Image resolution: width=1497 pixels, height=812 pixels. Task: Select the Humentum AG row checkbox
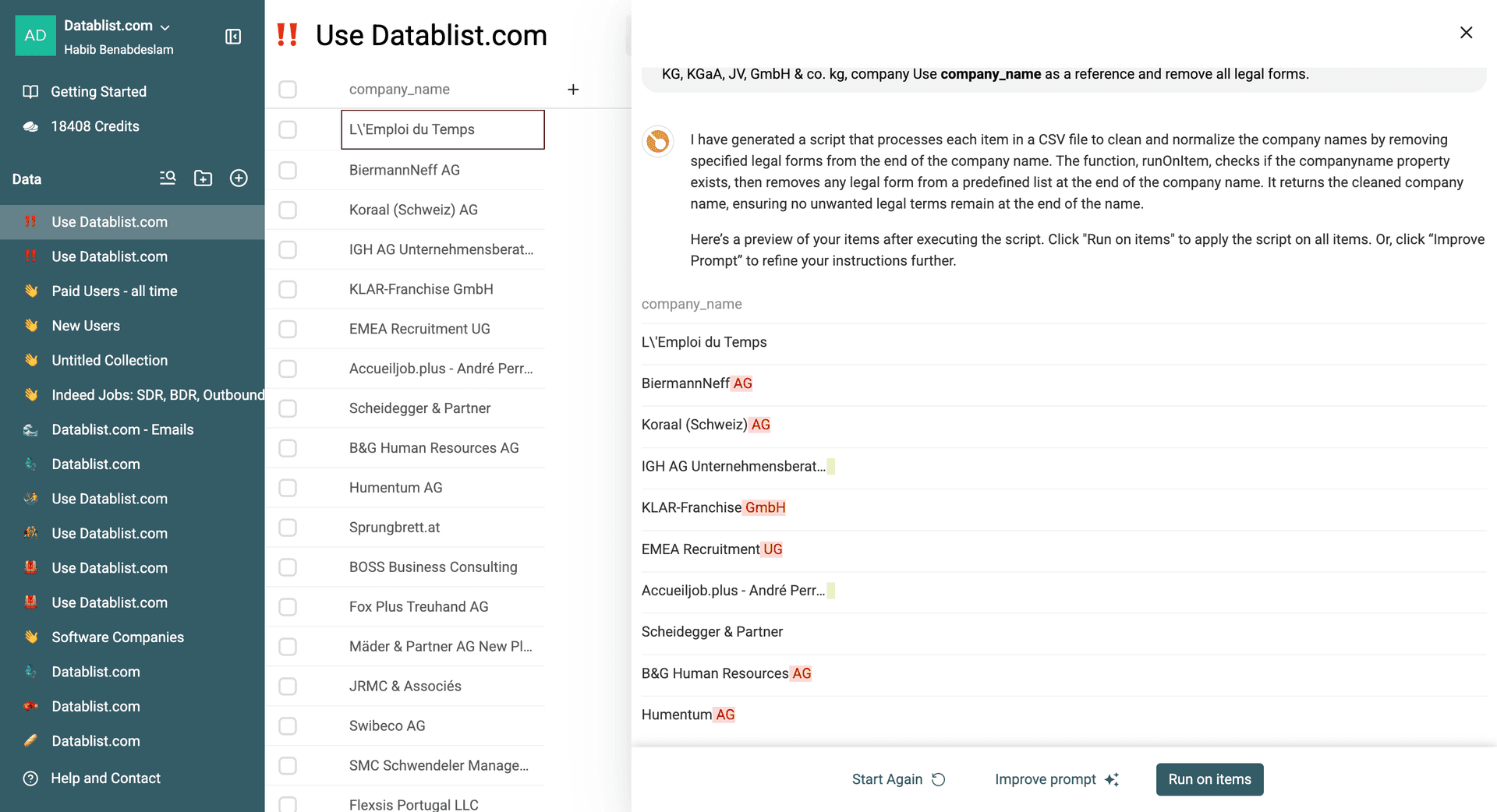pos(288,488)
